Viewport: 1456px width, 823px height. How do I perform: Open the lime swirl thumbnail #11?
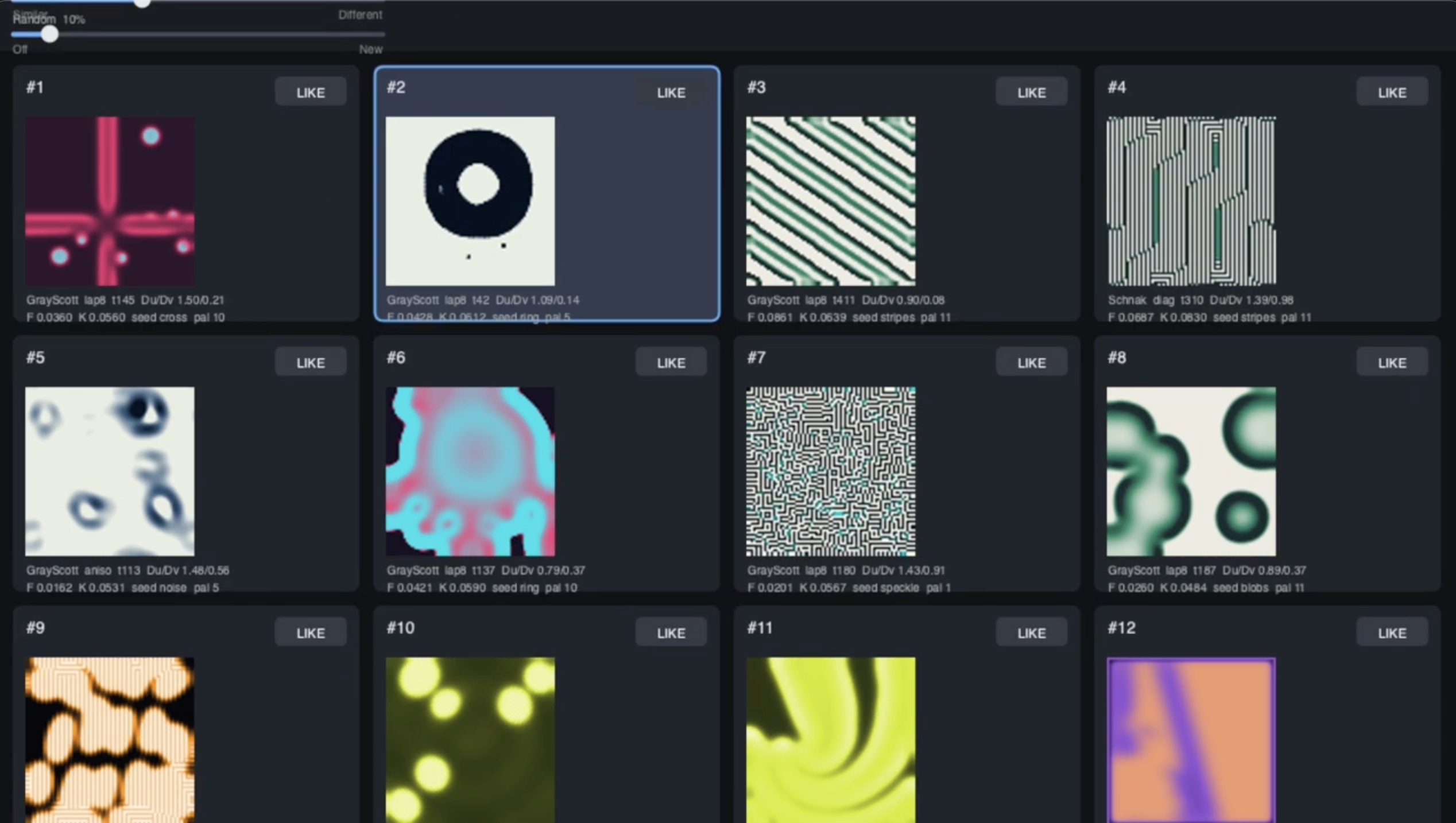(831, 740)
